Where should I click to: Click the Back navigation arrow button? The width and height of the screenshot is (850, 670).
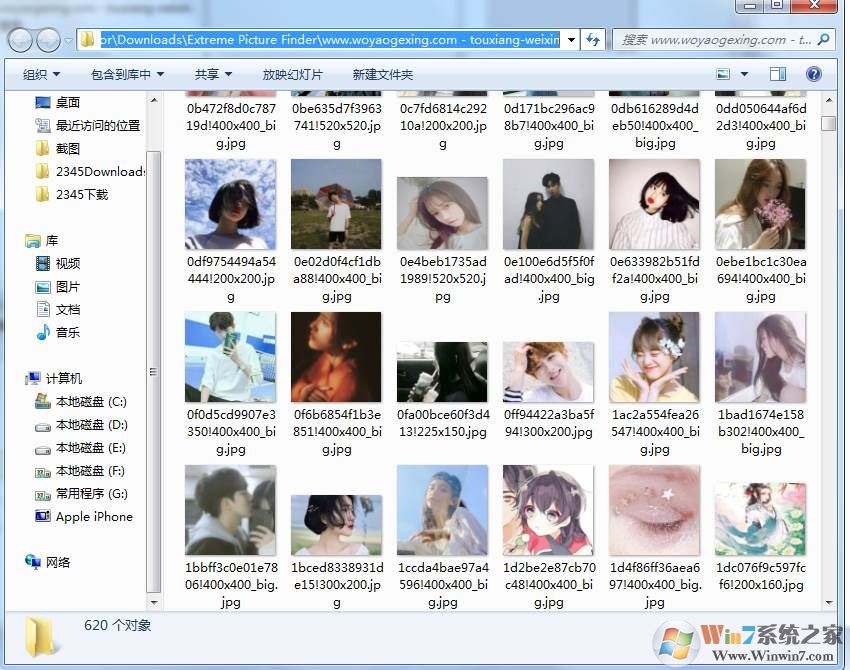(21, 40)
